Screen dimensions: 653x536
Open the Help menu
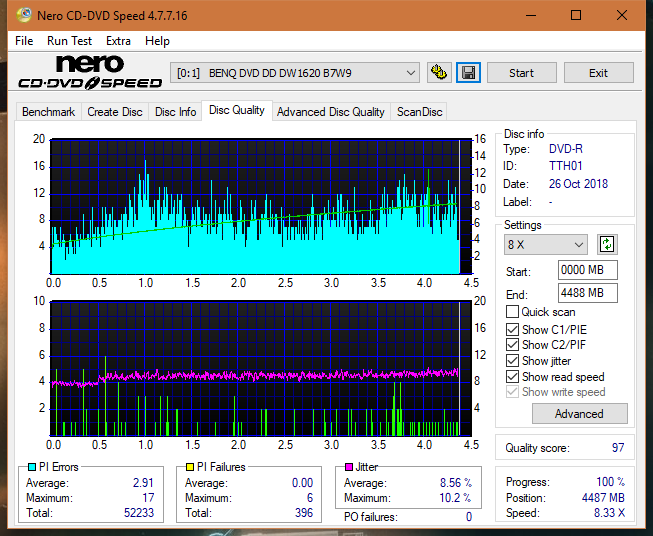(x=157, y=41)
